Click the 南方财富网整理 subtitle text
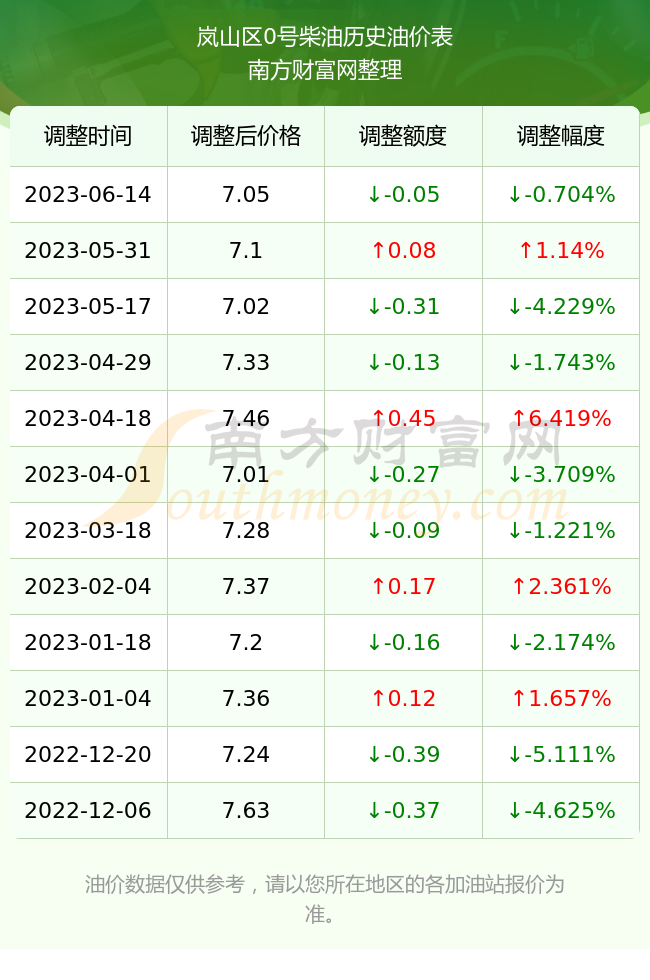The height and width of the screenshot is (980, 650). [x=324, y=70]
